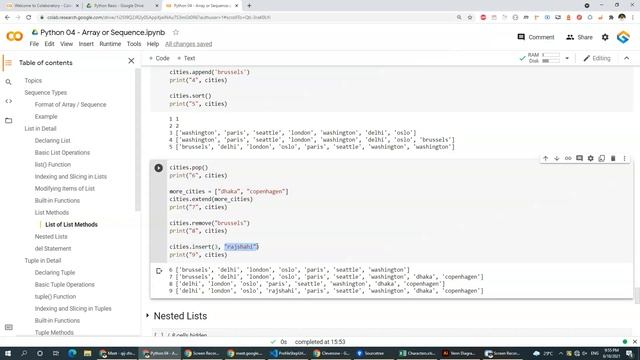Mirror the cell in a tab
Viewport: 640px width, 360px height.
(602, 158)
